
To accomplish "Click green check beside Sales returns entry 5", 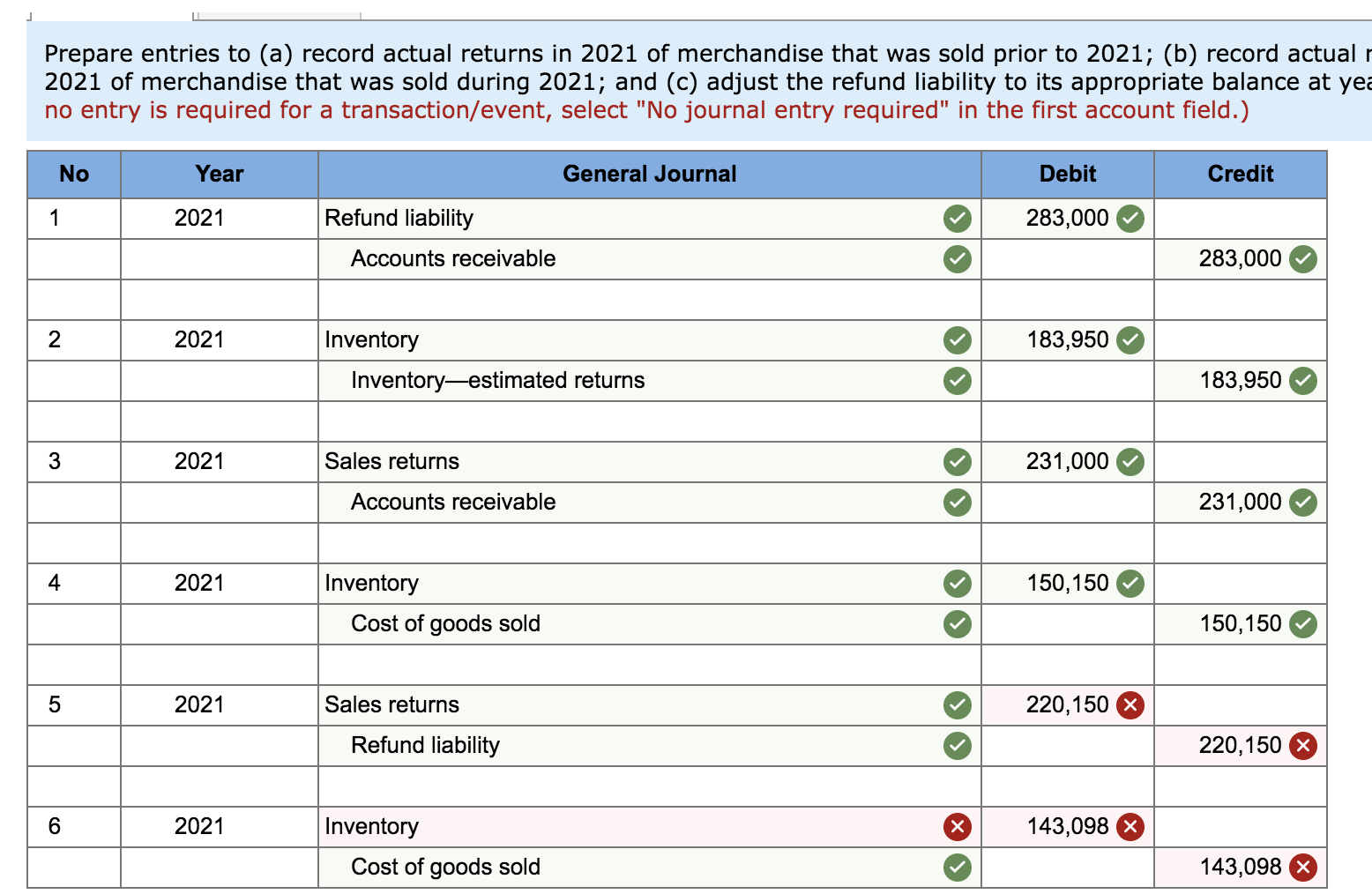I will [x=957, y=704].
